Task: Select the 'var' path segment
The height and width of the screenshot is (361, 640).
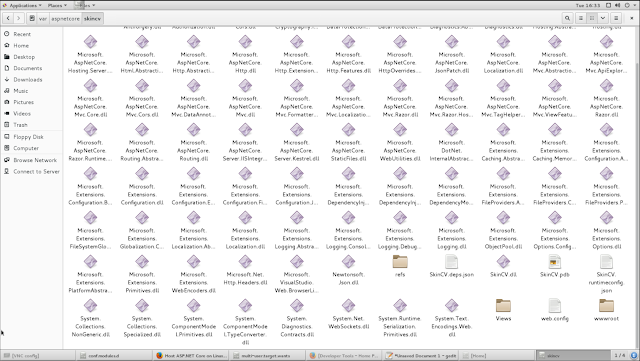Action: click(43, 18)
